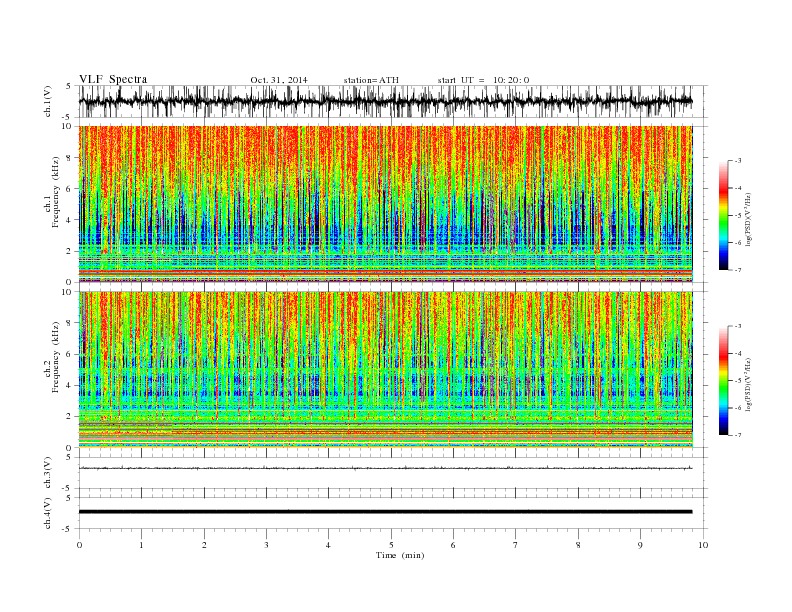The image size is (792, 612).
Task: Click the thick black ch.4 trace
Action: click(385, 512)
